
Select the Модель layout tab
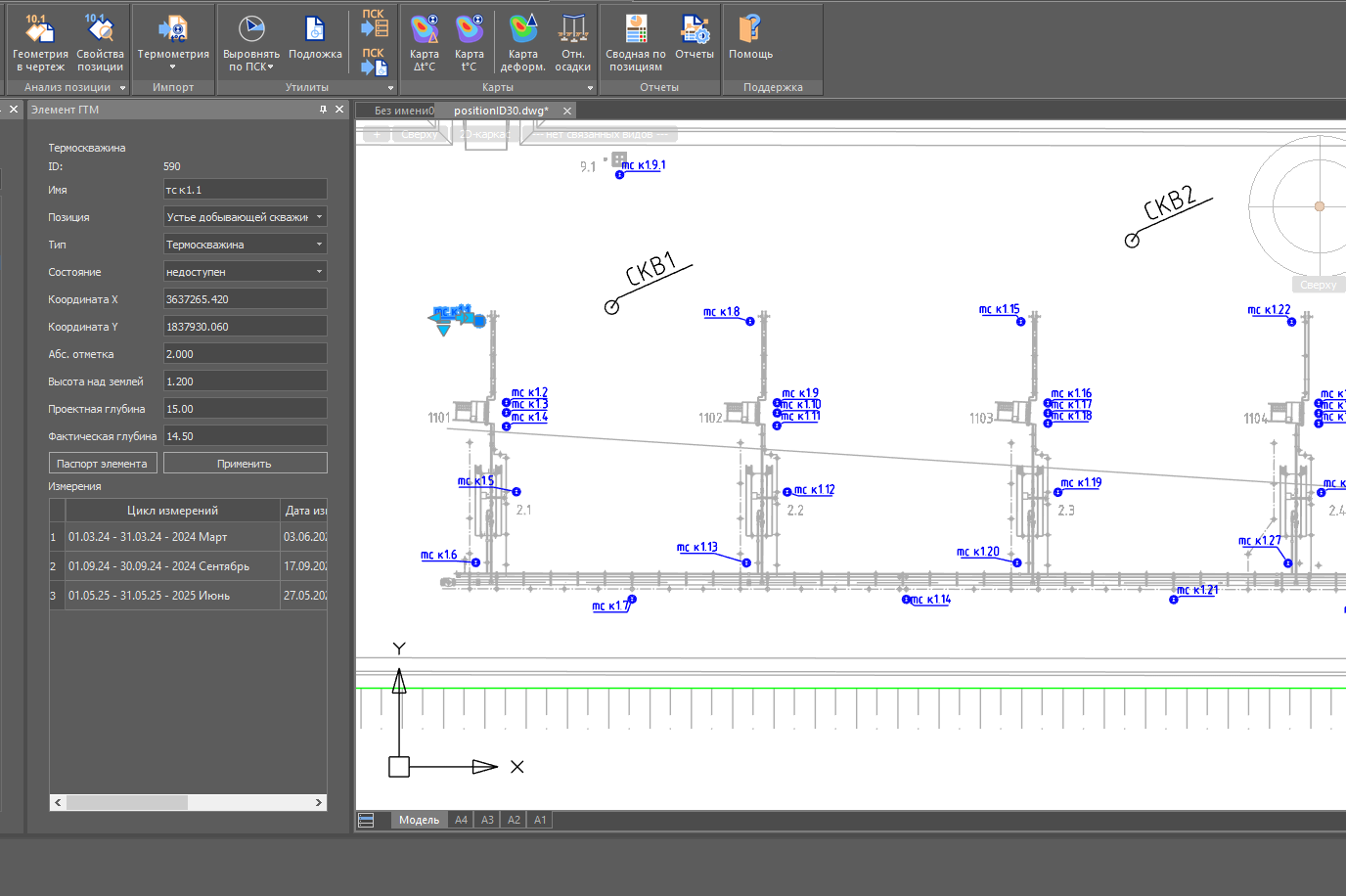click(419, 820)
